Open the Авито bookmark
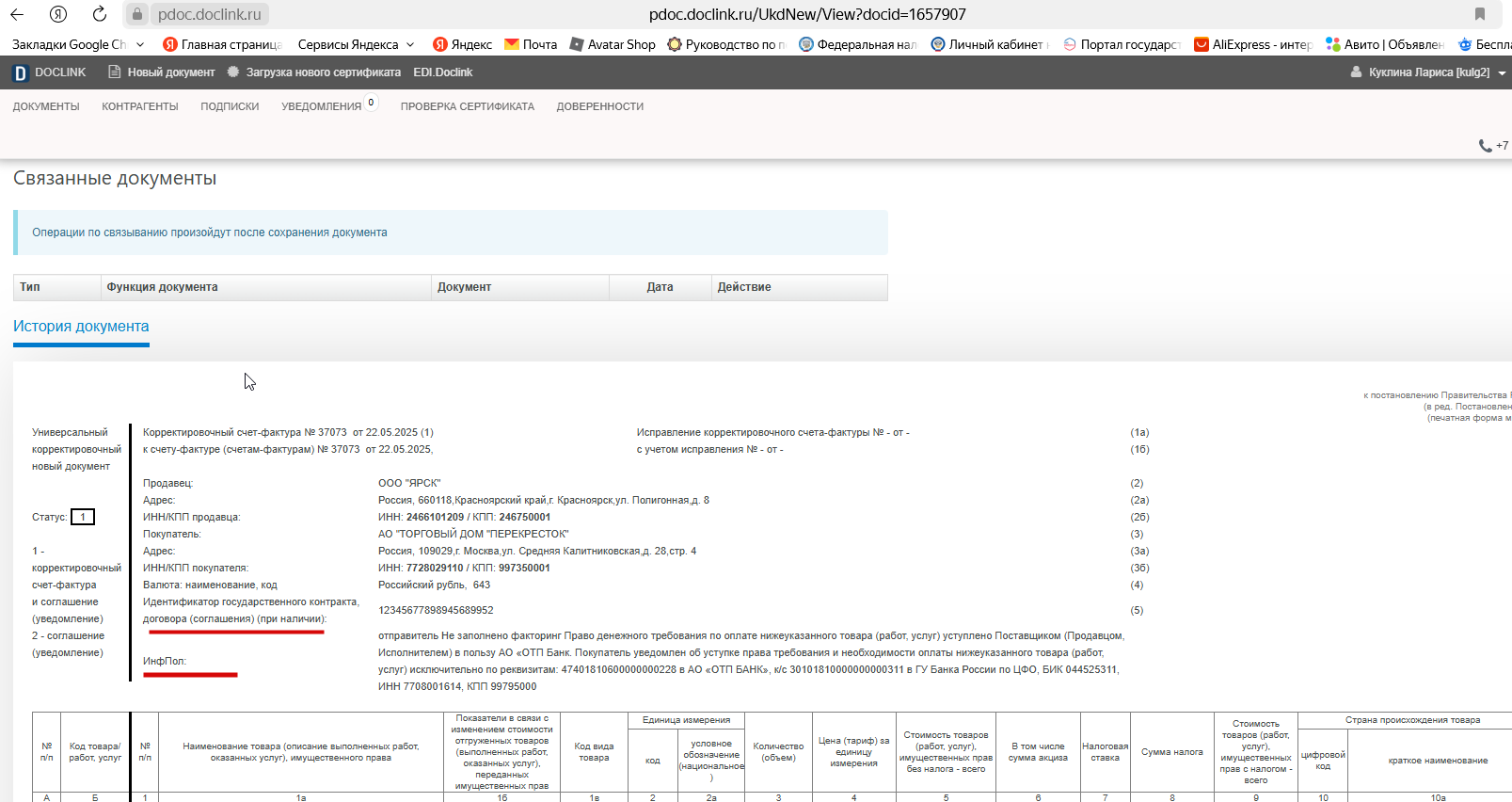The height and width of the screenshot is (802, 1512). click(1385, 44)
